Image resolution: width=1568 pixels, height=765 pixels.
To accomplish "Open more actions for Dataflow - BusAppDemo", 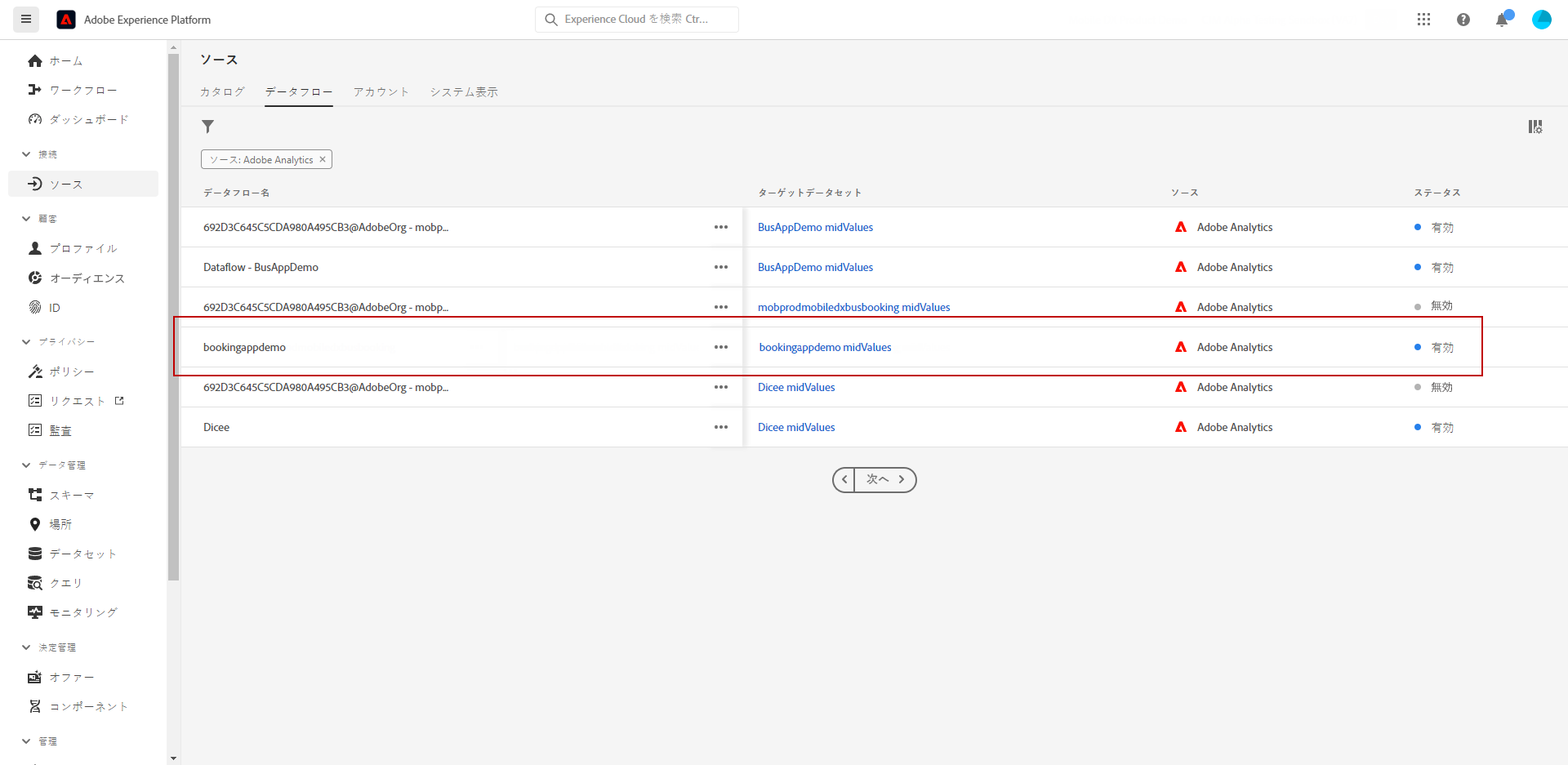I will (721, 267).
